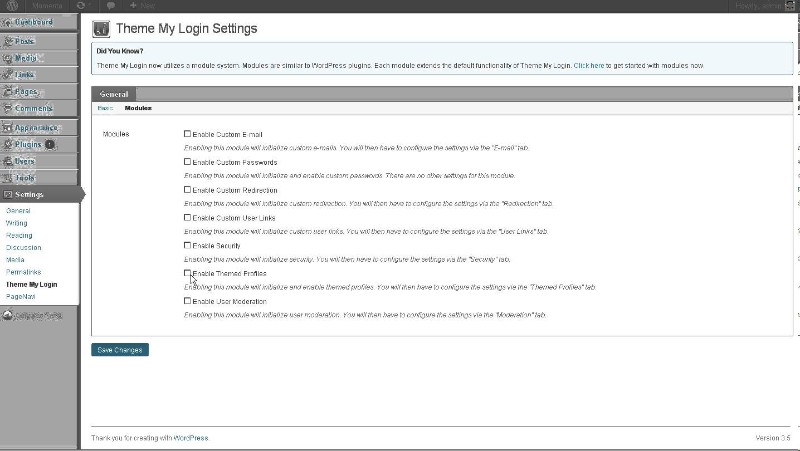
Task: Click the Collapse menu label
Action: [38, 315]
